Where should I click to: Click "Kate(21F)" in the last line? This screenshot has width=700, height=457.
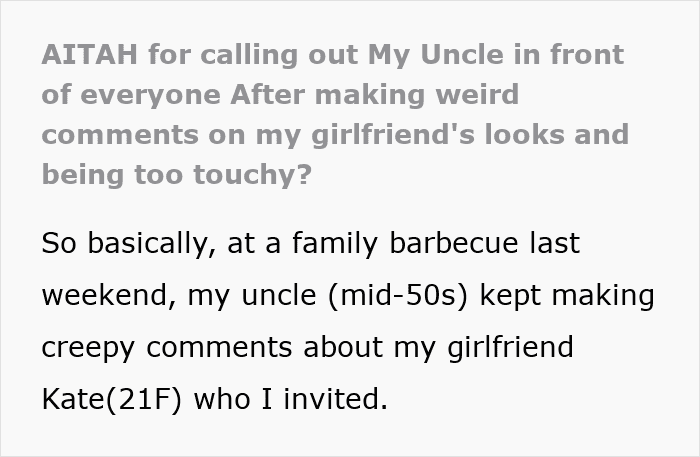[112, 399]
